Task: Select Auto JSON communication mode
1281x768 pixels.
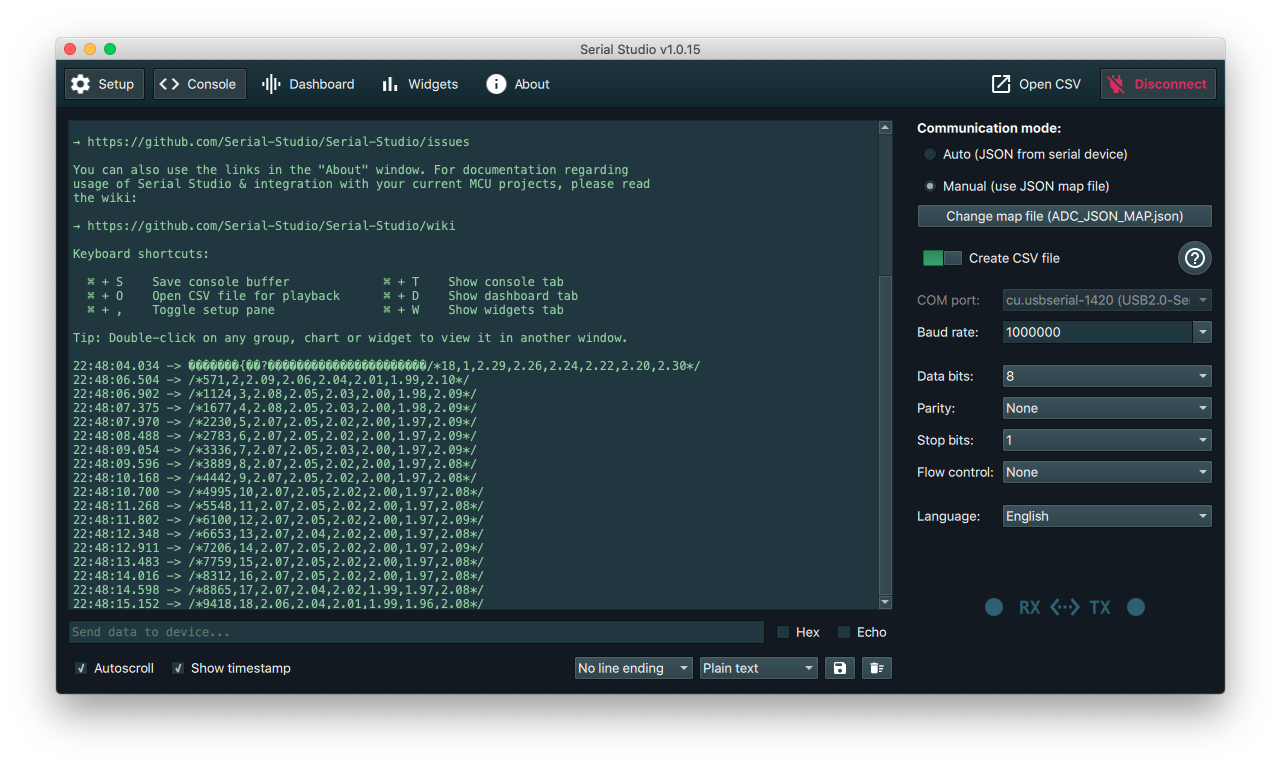Action: (x=929, y=153)
